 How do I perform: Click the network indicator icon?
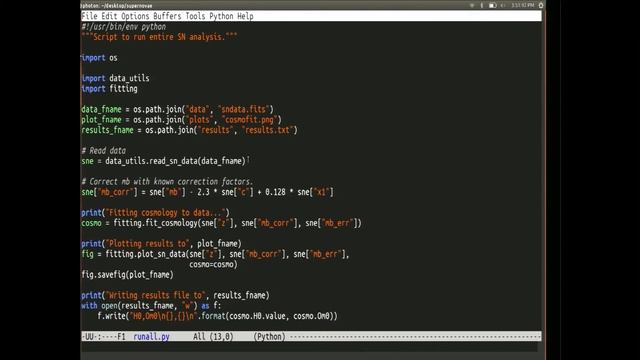coord(472,5)
